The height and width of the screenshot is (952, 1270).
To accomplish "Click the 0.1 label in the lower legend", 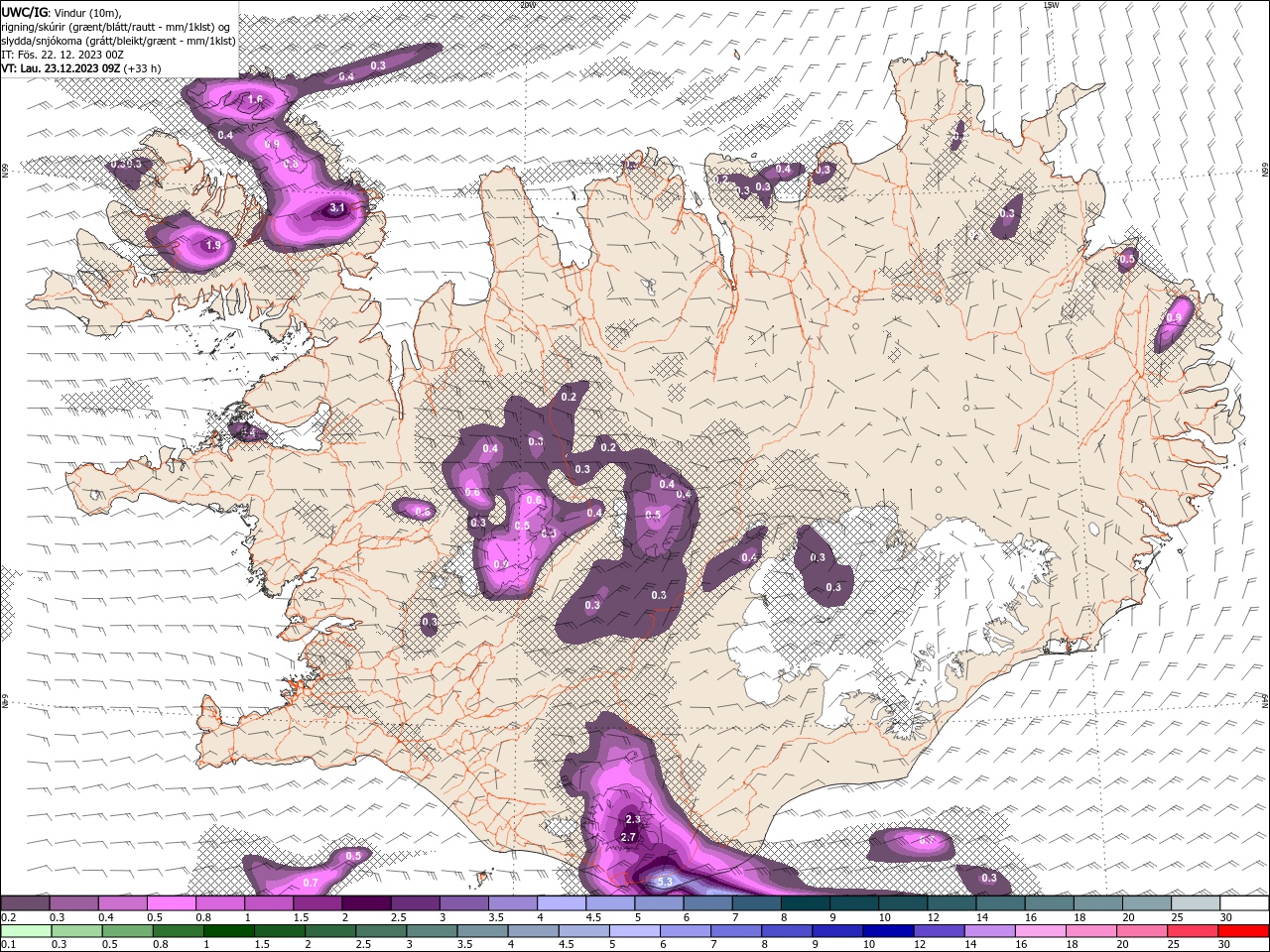I will (x=8, y=944).
